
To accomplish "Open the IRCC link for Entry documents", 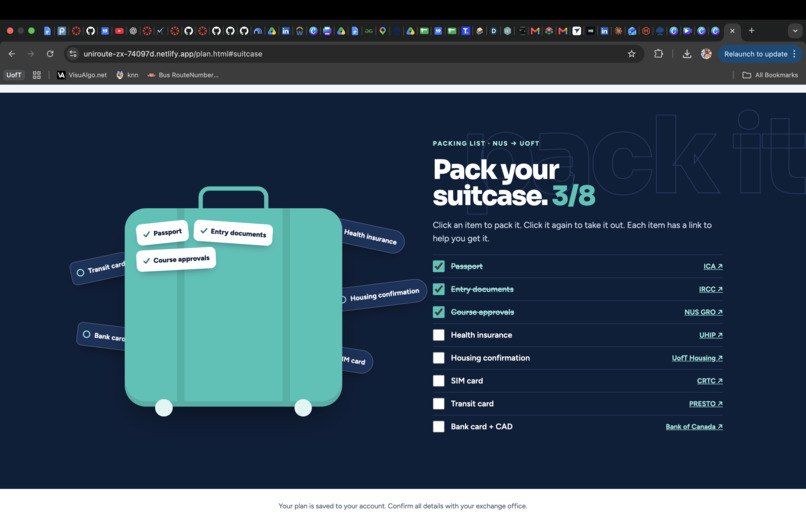I will tap(711, 289).
